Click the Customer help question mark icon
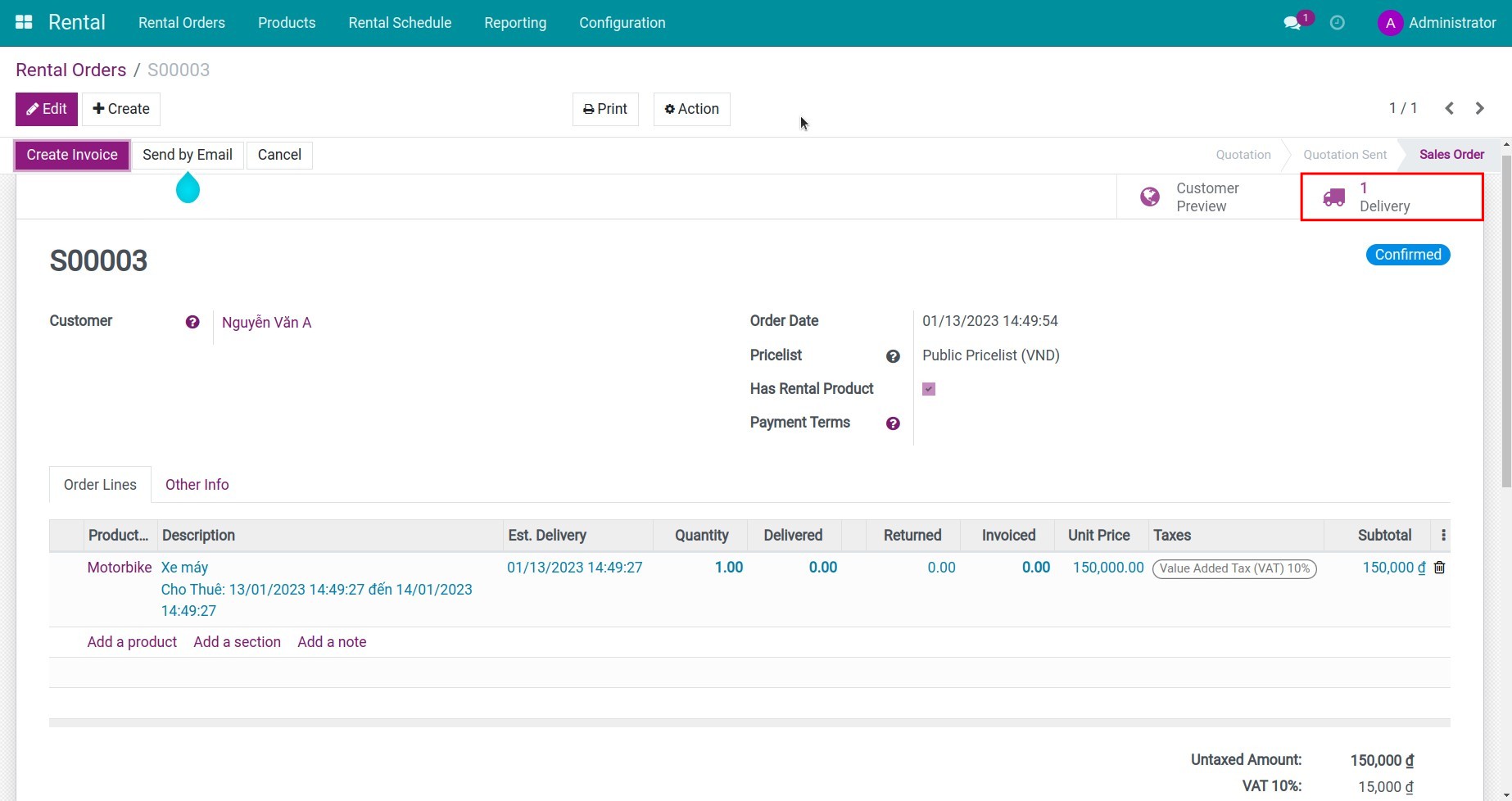1512x801 pixels. tap(192, 322)
